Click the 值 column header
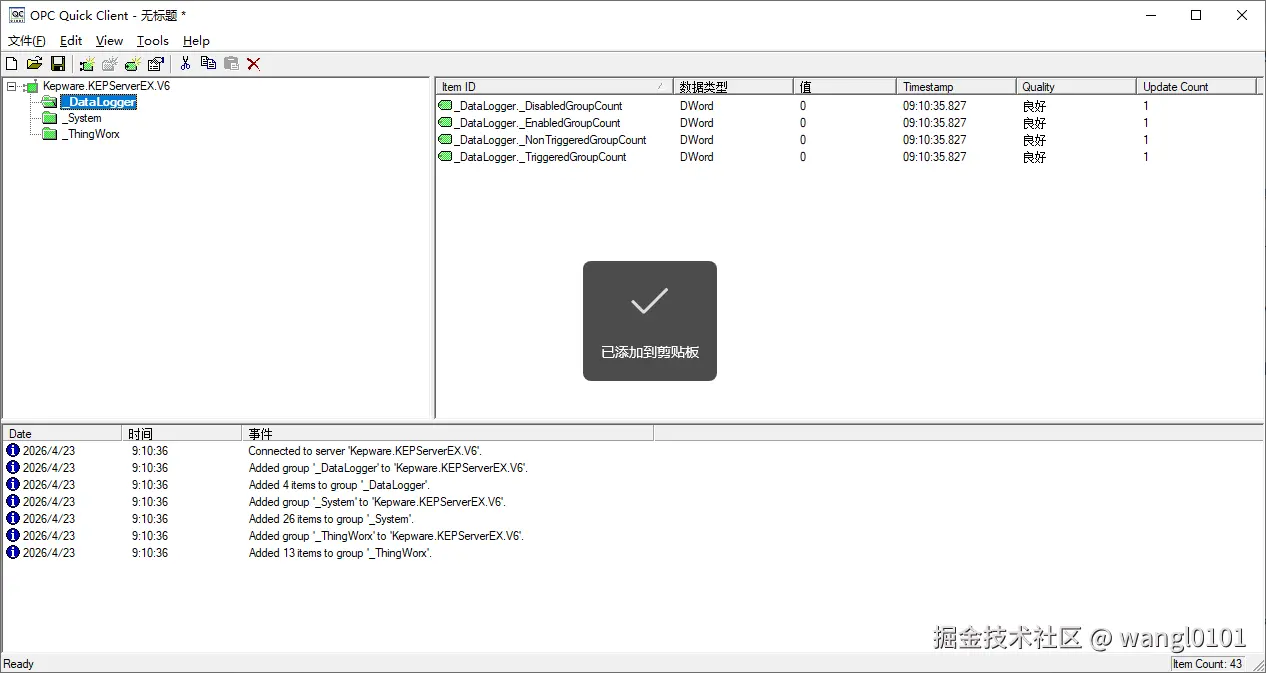This screenshot has height=673, width=1266. click(845, 87)
